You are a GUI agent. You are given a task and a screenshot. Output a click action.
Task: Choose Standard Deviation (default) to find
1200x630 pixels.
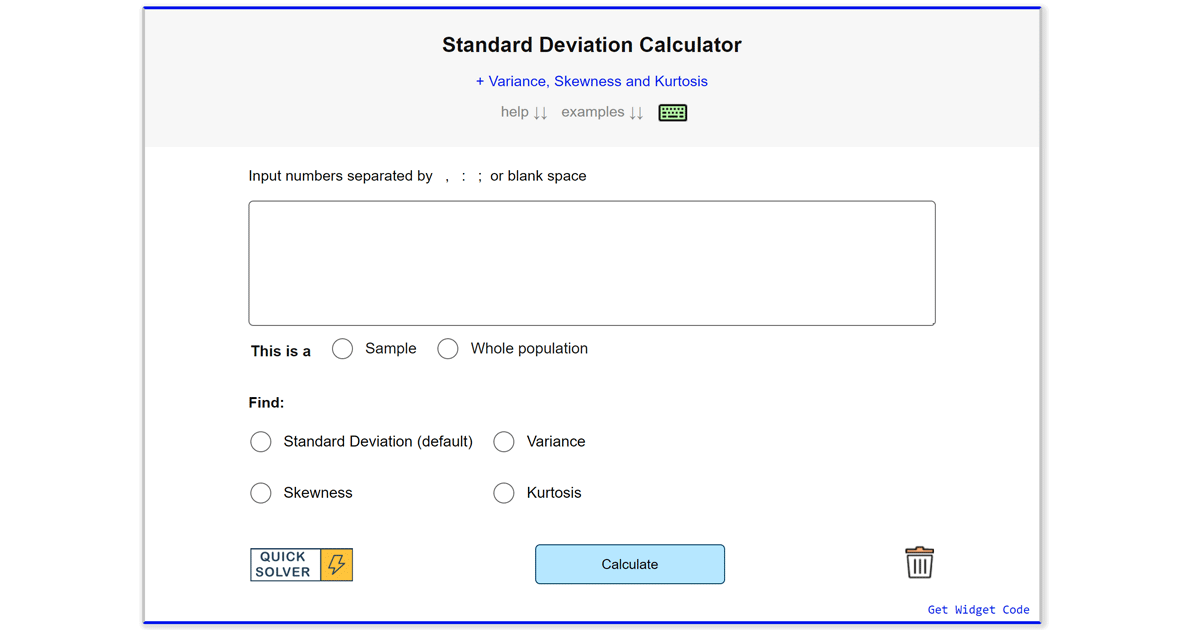(260, 441)
